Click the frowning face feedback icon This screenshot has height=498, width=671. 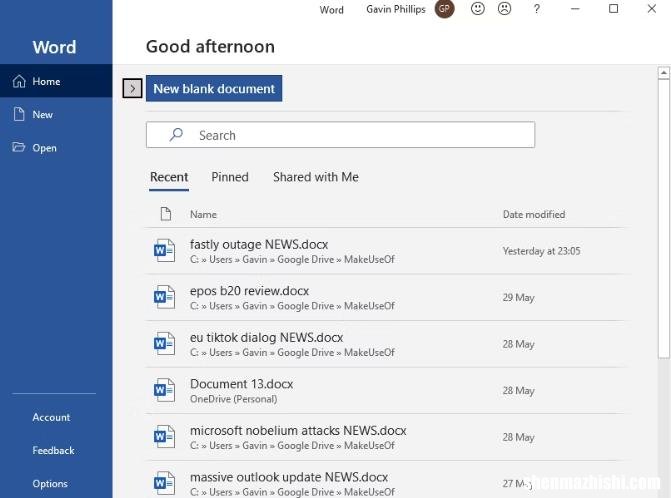[x=505, y=9]
